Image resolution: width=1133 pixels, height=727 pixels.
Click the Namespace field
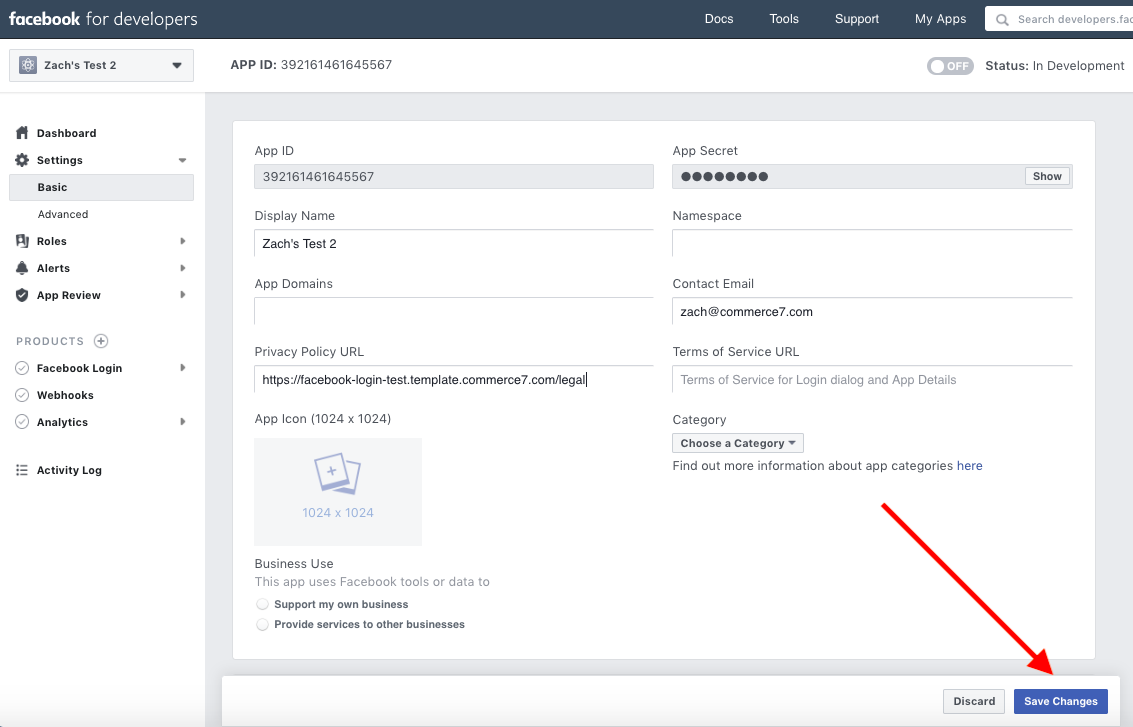[x=872, y=244]
